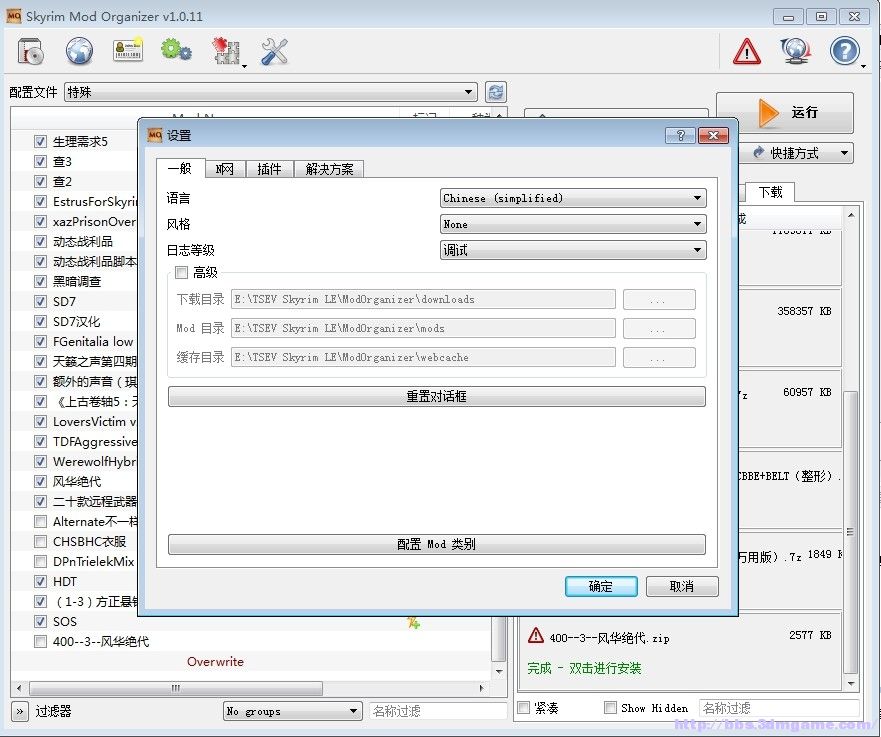Screen dimensions: 881x737
Task: Click the 确定 button
Action: tap(601, 586)
